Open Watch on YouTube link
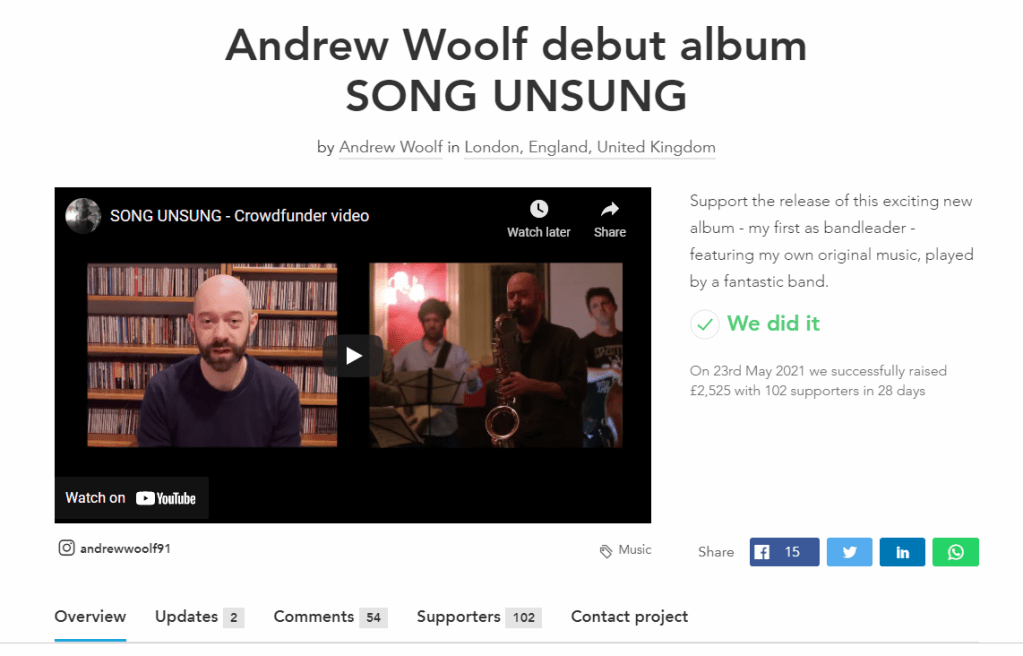This screenshot has width=1023, height=656. [x=131, y=498]
